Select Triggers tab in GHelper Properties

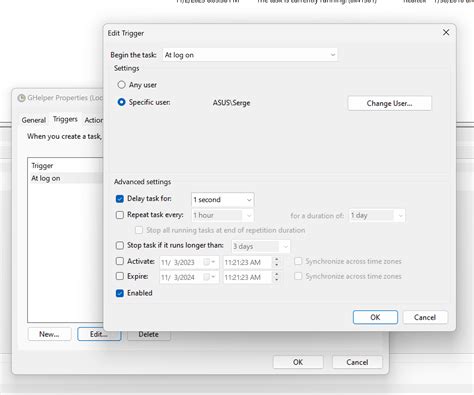click(x=65, y=119)
